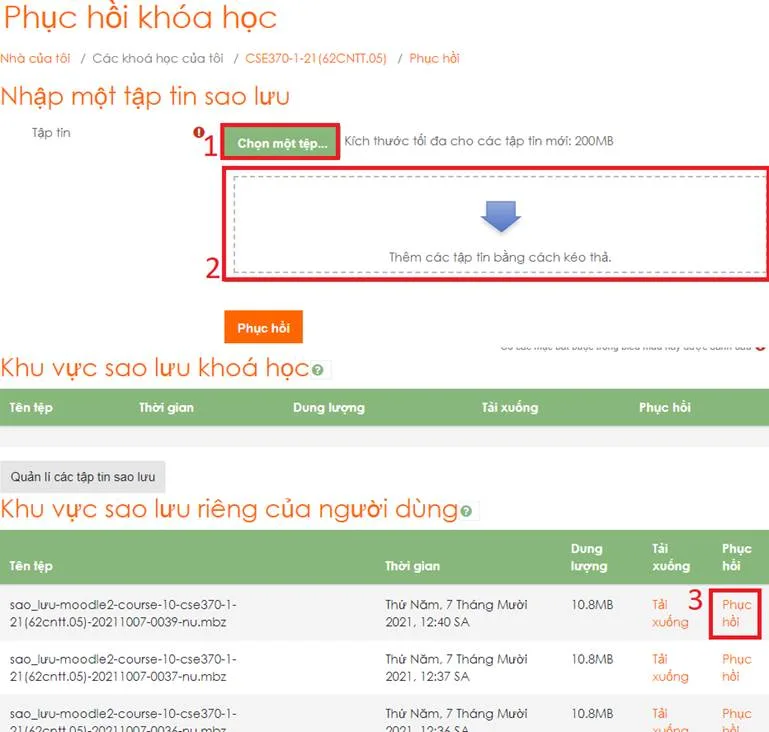
Task: Click required-field icon at end of form note
Action: [x=761, y=347]
